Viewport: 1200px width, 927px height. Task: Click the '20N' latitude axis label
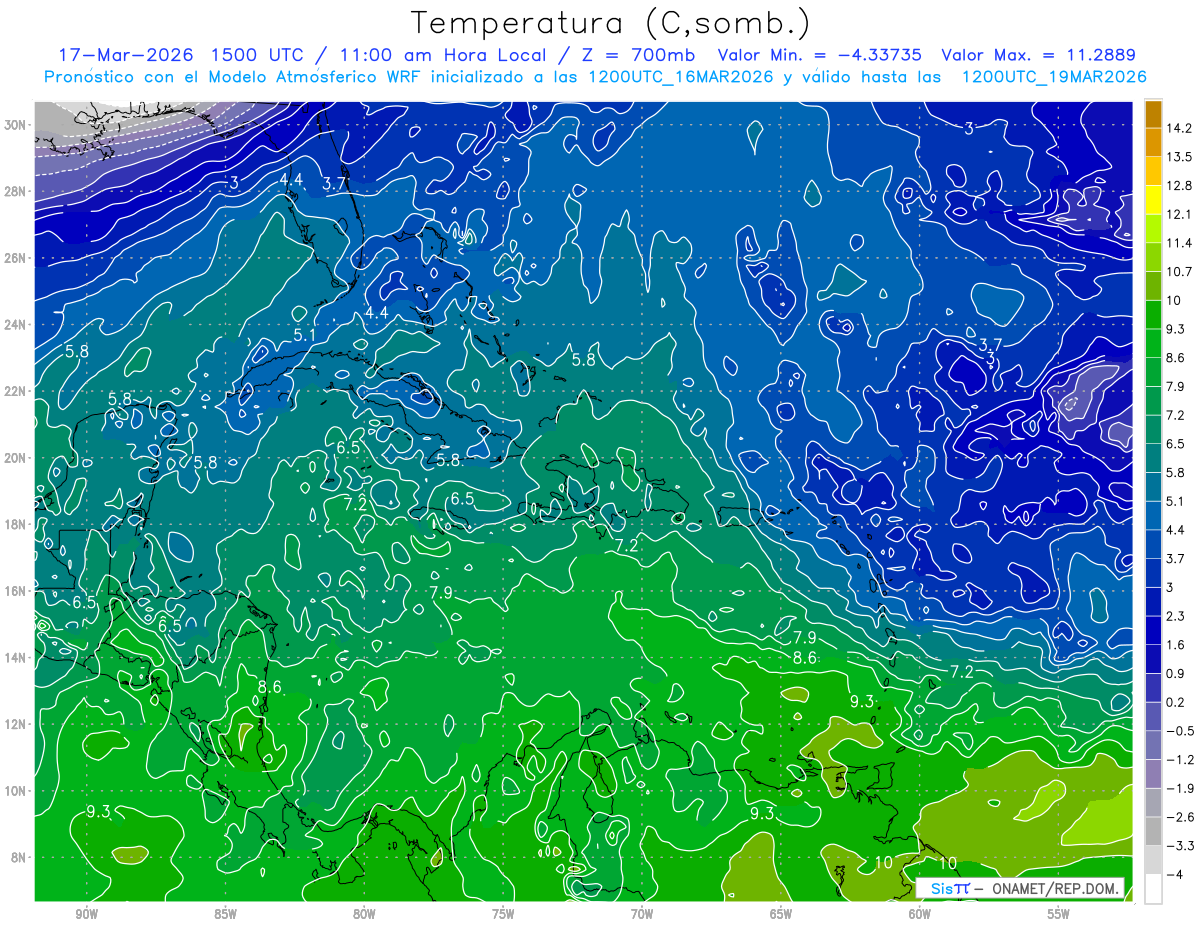(15, 458)
